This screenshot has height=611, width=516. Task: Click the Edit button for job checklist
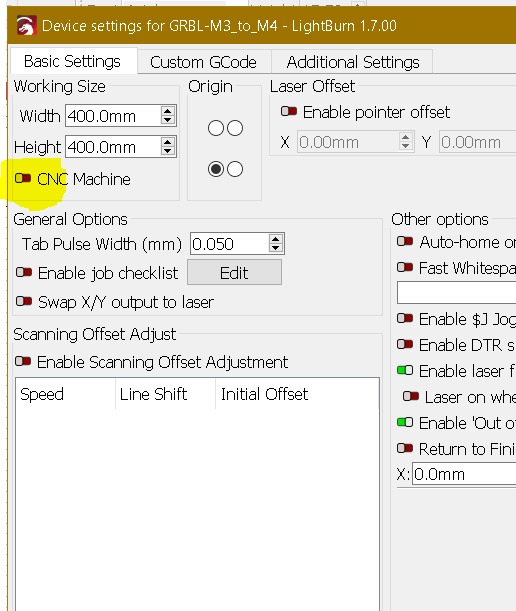click(234, 272)
